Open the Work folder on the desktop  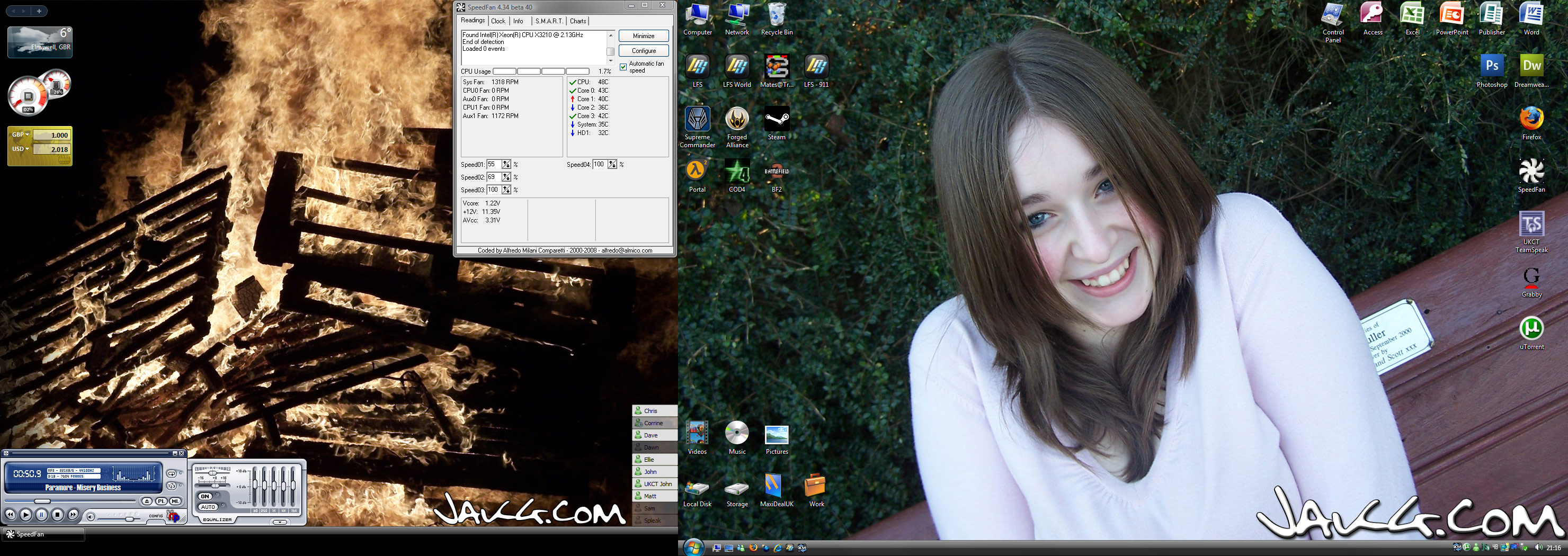pos(816,490)
